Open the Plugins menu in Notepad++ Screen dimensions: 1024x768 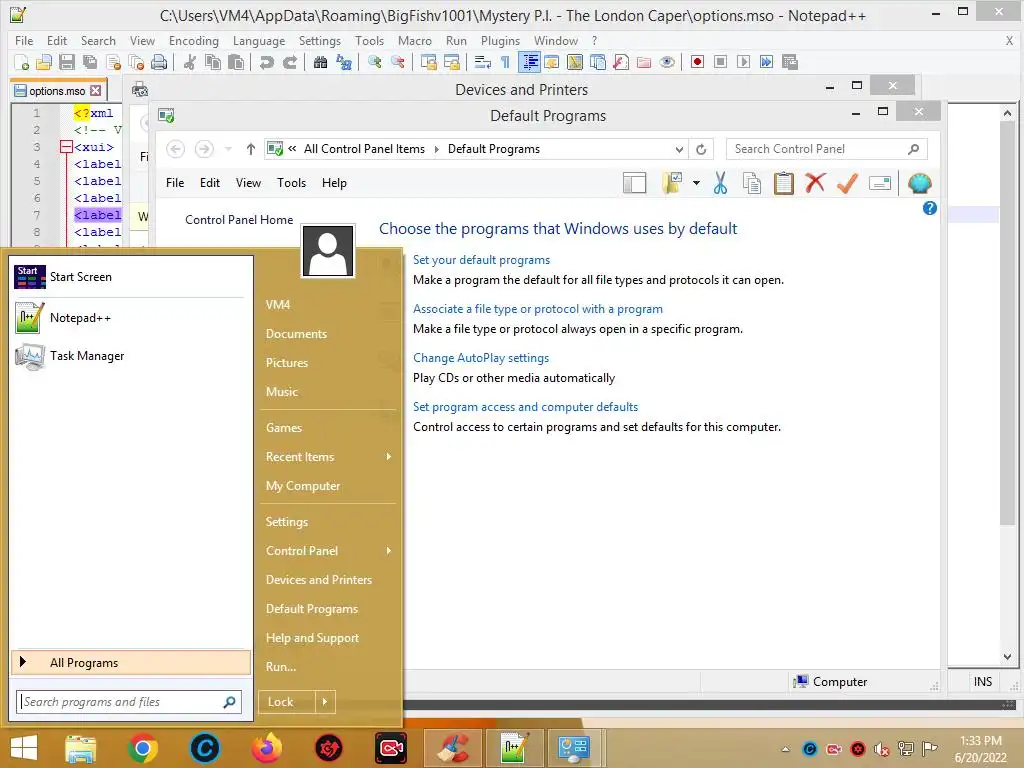[x=500, y=40]
